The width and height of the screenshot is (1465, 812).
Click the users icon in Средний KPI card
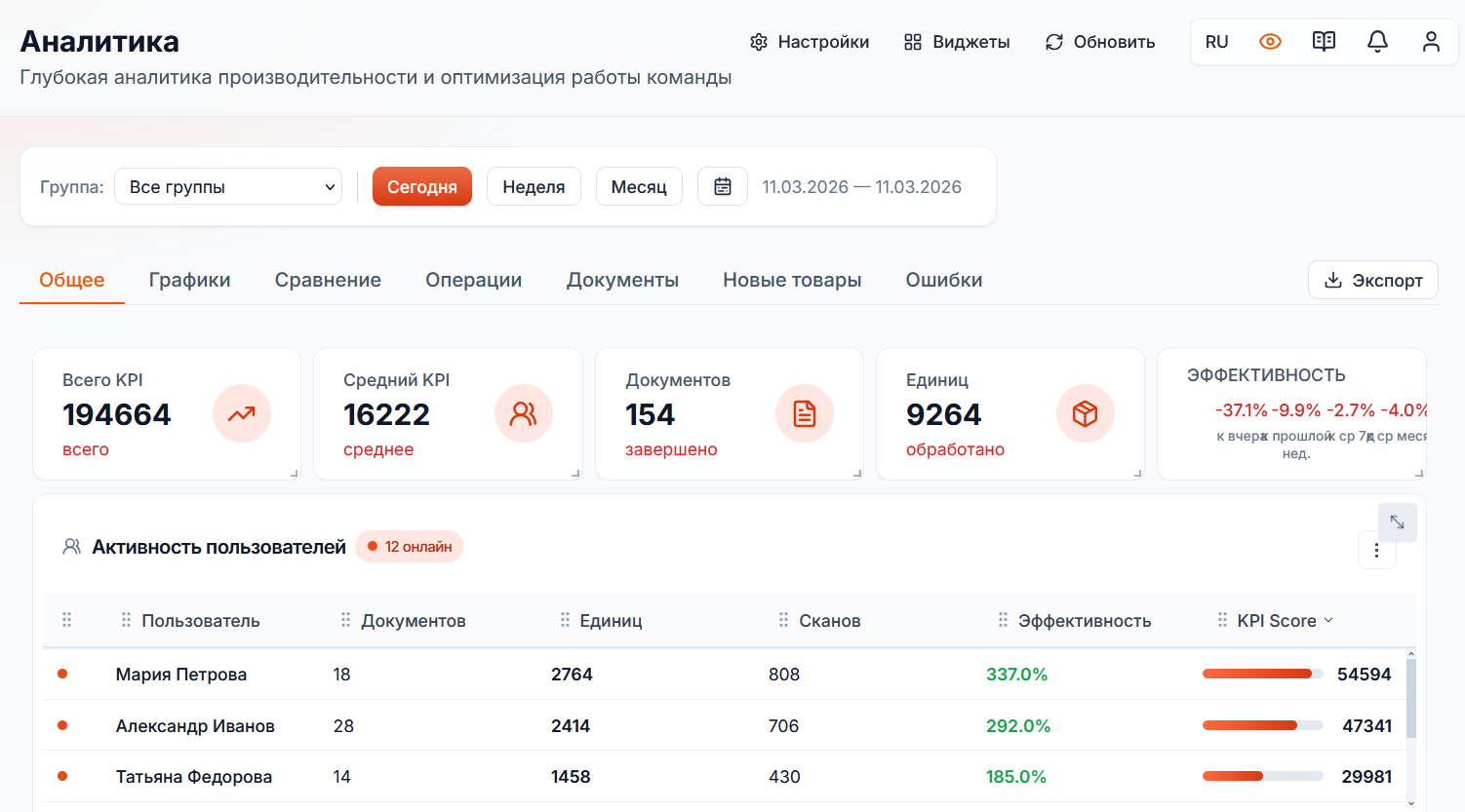pyautogui.click(x=524, y=413)
